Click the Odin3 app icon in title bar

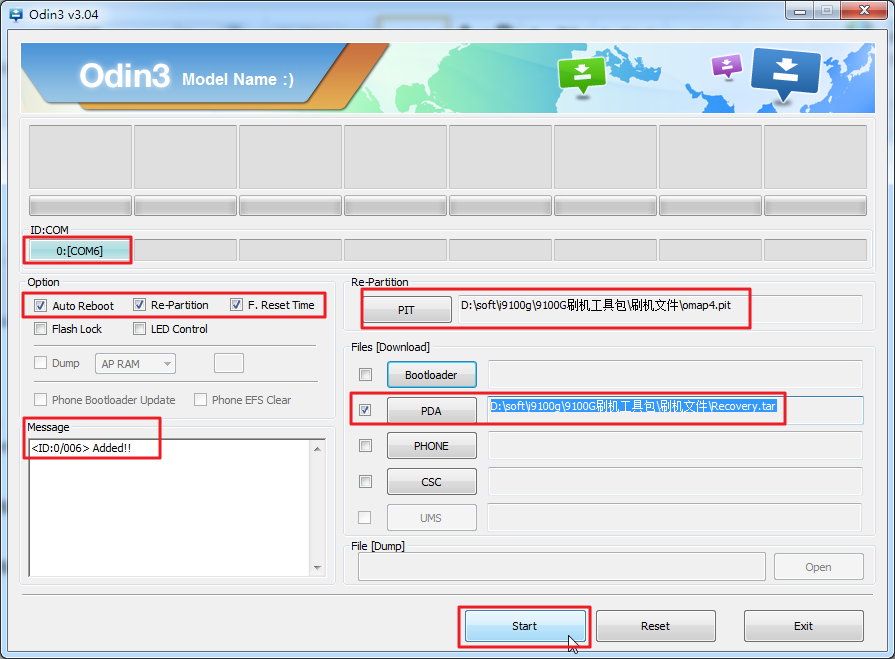(x=16, y=14)
